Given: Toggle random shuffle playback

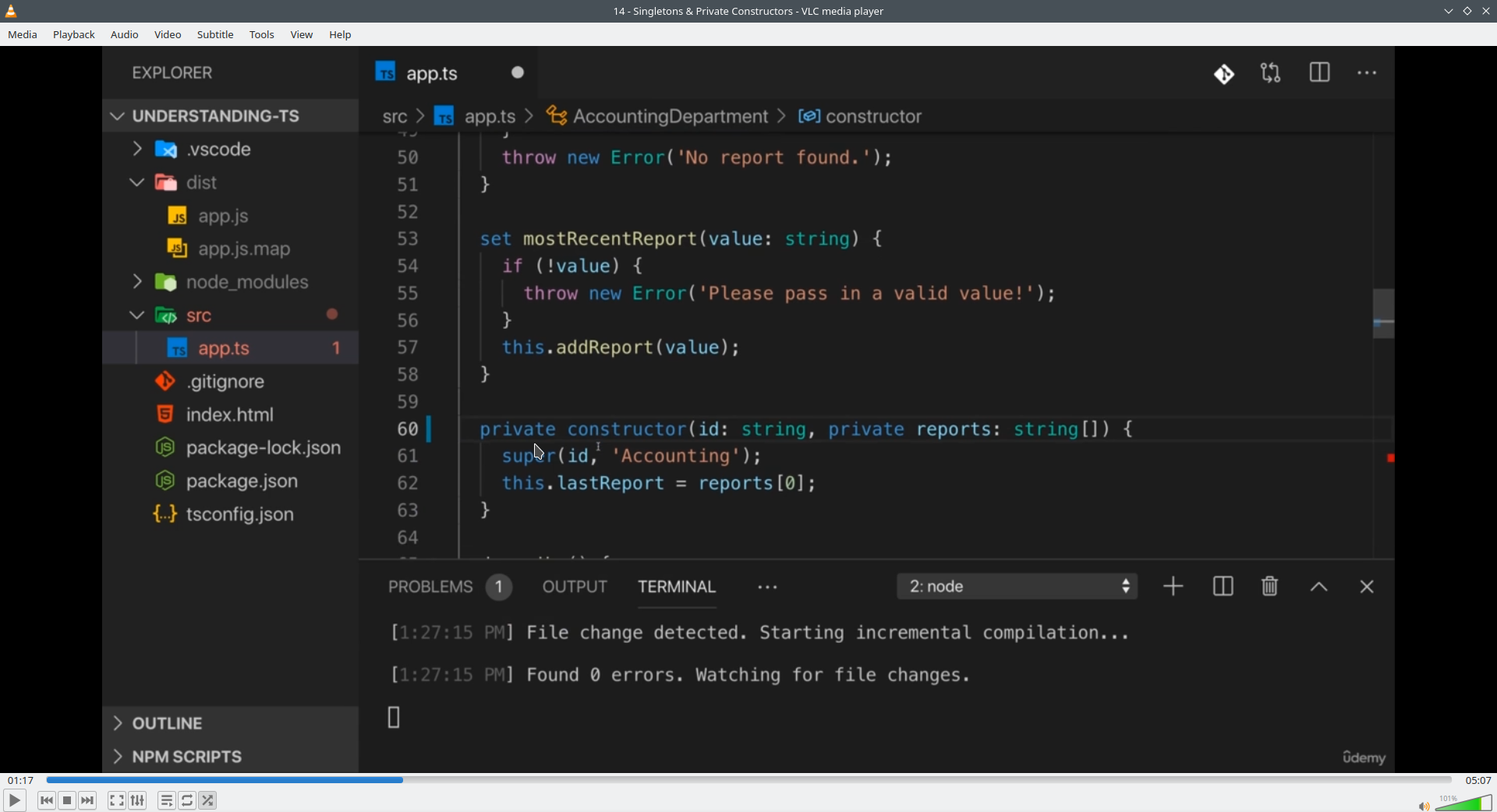Looking at the screenshot, I should point(208,800).
